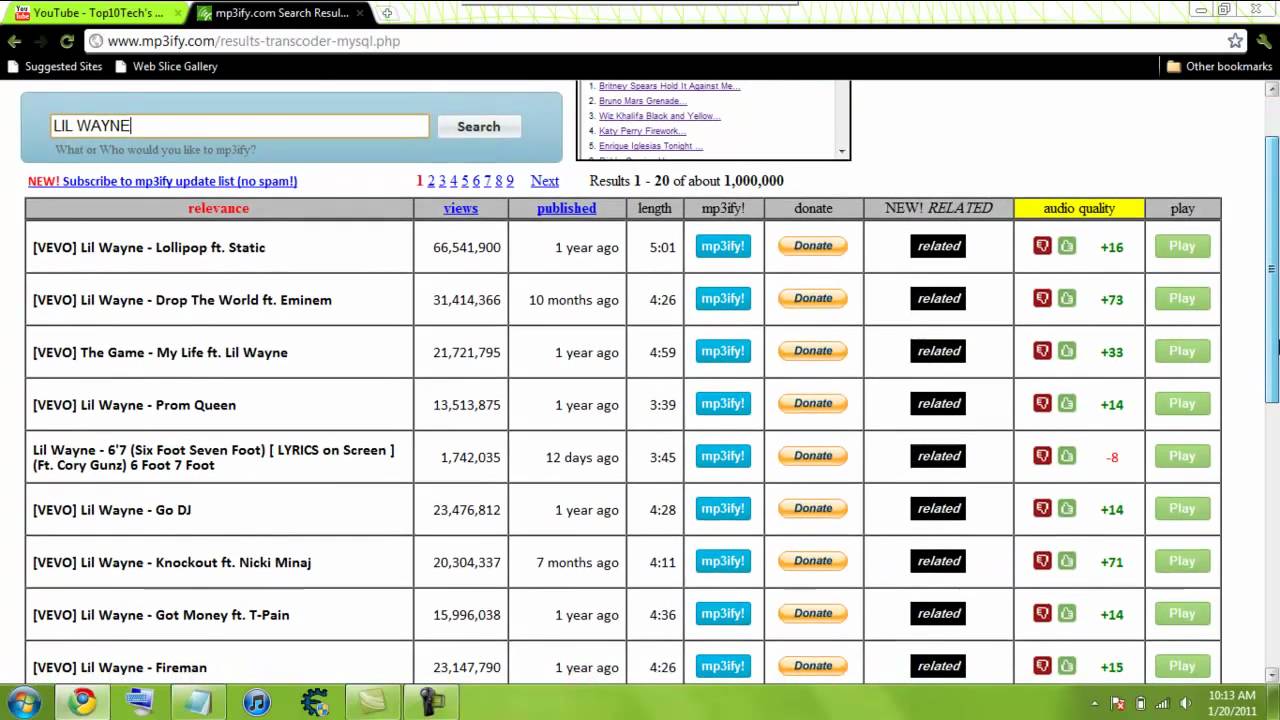Open Wiz Khalifa Black and Yellow link
This screenshot has height=720, width=1280.
tap(659, 116)
